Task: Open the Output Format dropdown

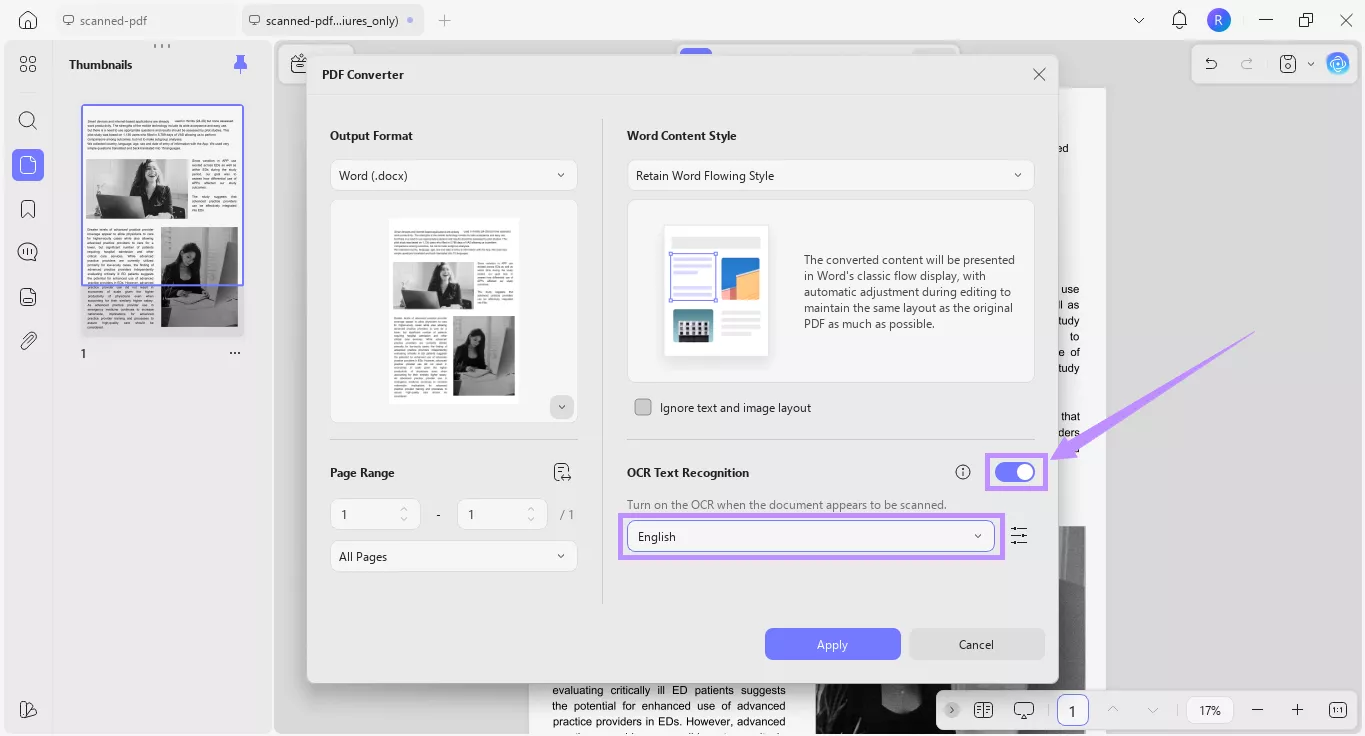Action: 453,174
